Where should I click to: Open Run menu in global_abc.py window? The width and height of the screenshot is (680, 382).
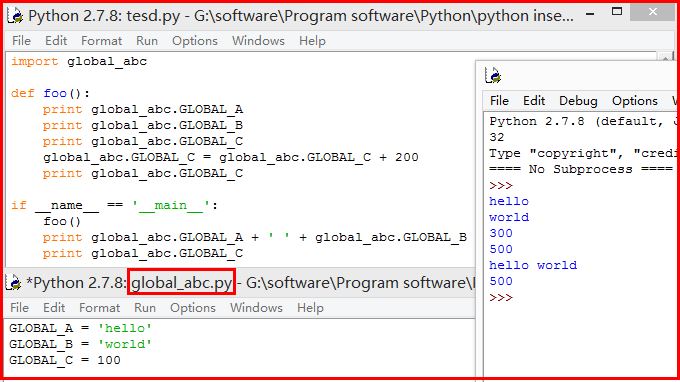[x=144, y=308]
